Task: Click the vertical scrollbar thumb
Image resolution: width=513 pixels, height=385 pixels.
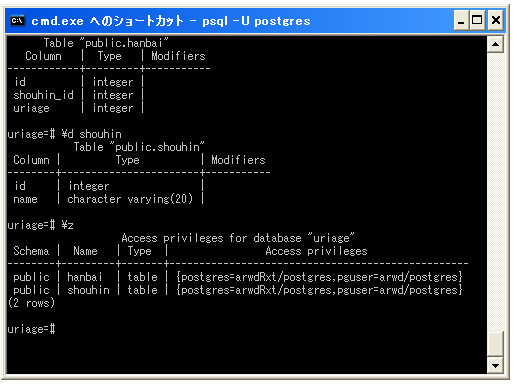Action: coord(495,344)
